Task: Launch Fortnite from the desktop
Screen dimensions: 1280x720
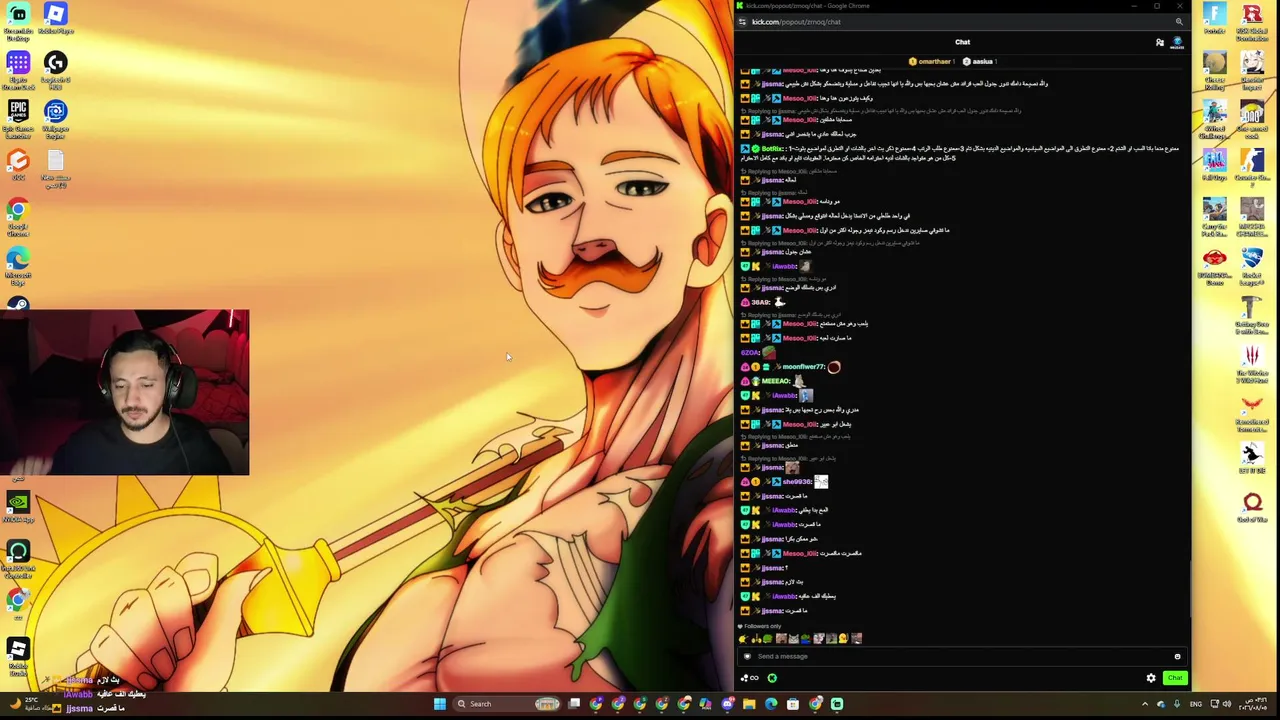Action: point(1214,19)
